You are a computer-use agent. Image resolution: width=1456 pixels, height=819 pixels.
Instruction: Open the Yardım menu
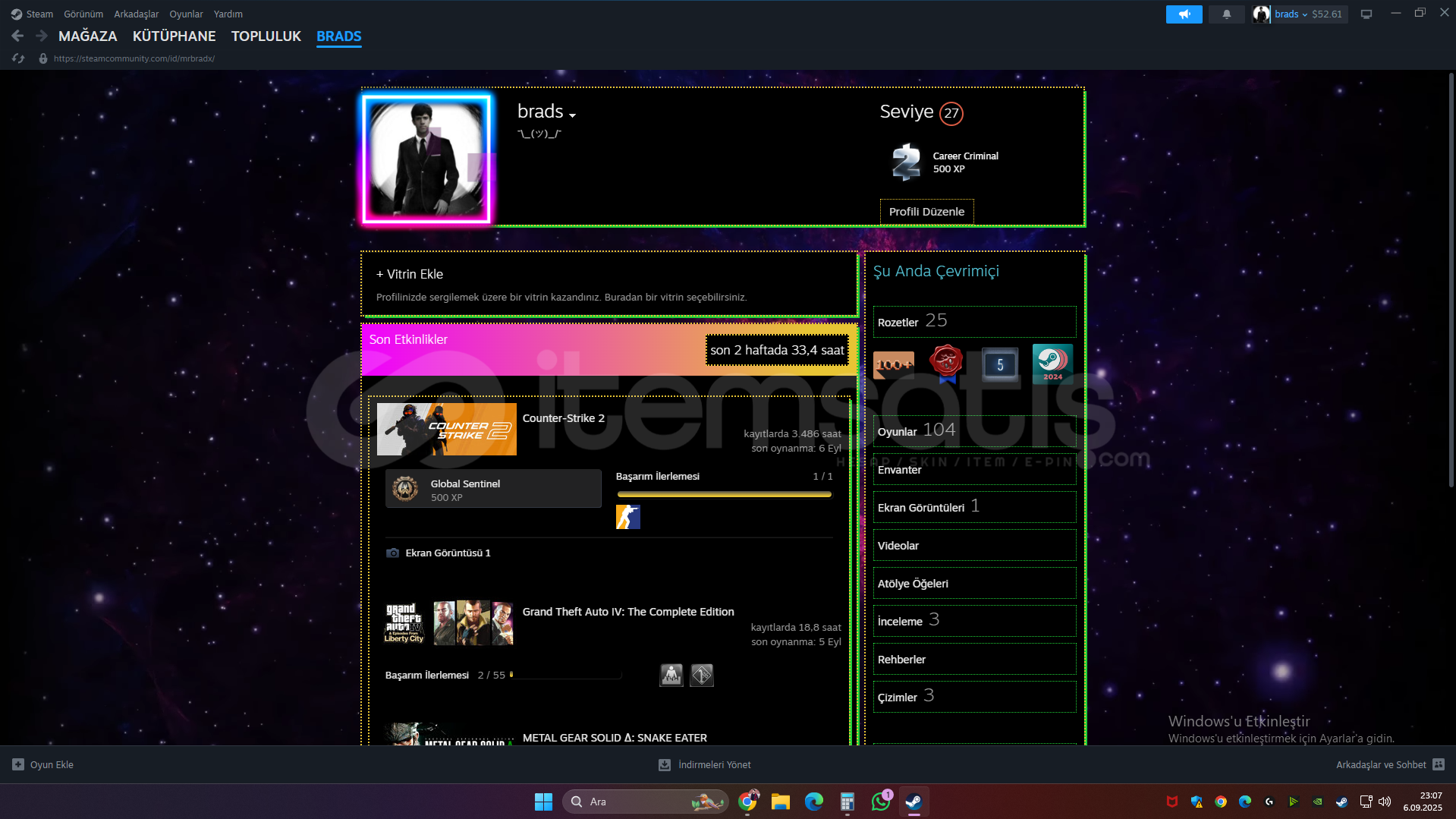(x=228, y=14)
